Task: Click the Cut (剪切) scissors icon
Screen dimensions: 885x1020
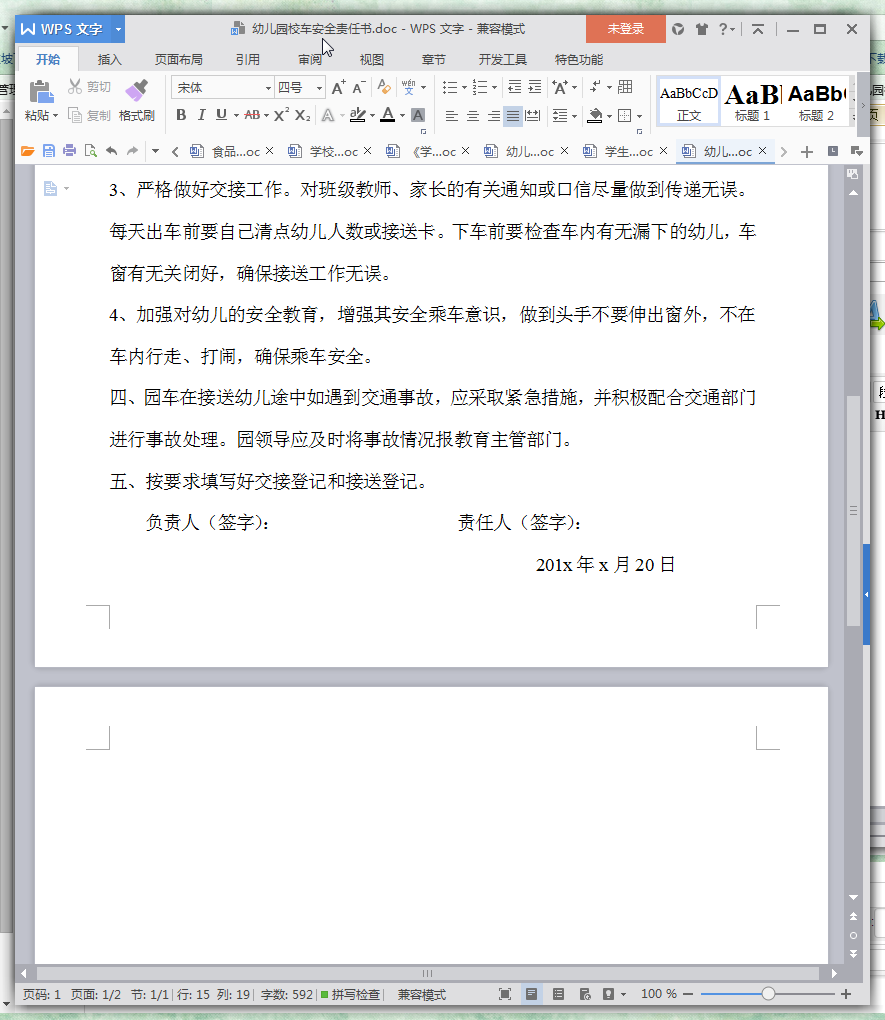Action: pos(75,87)
